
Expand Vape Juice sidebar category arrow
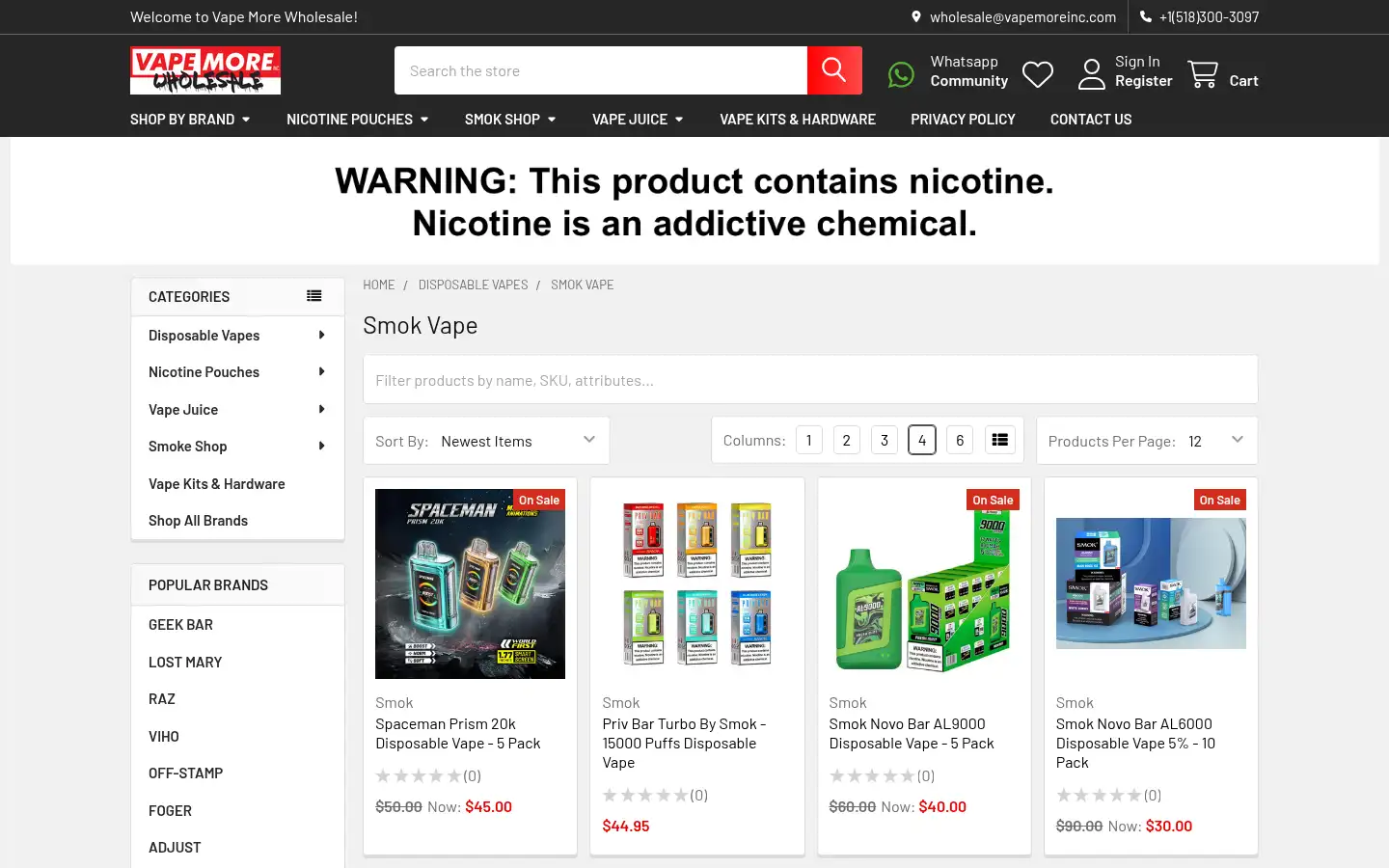point(322,409)
